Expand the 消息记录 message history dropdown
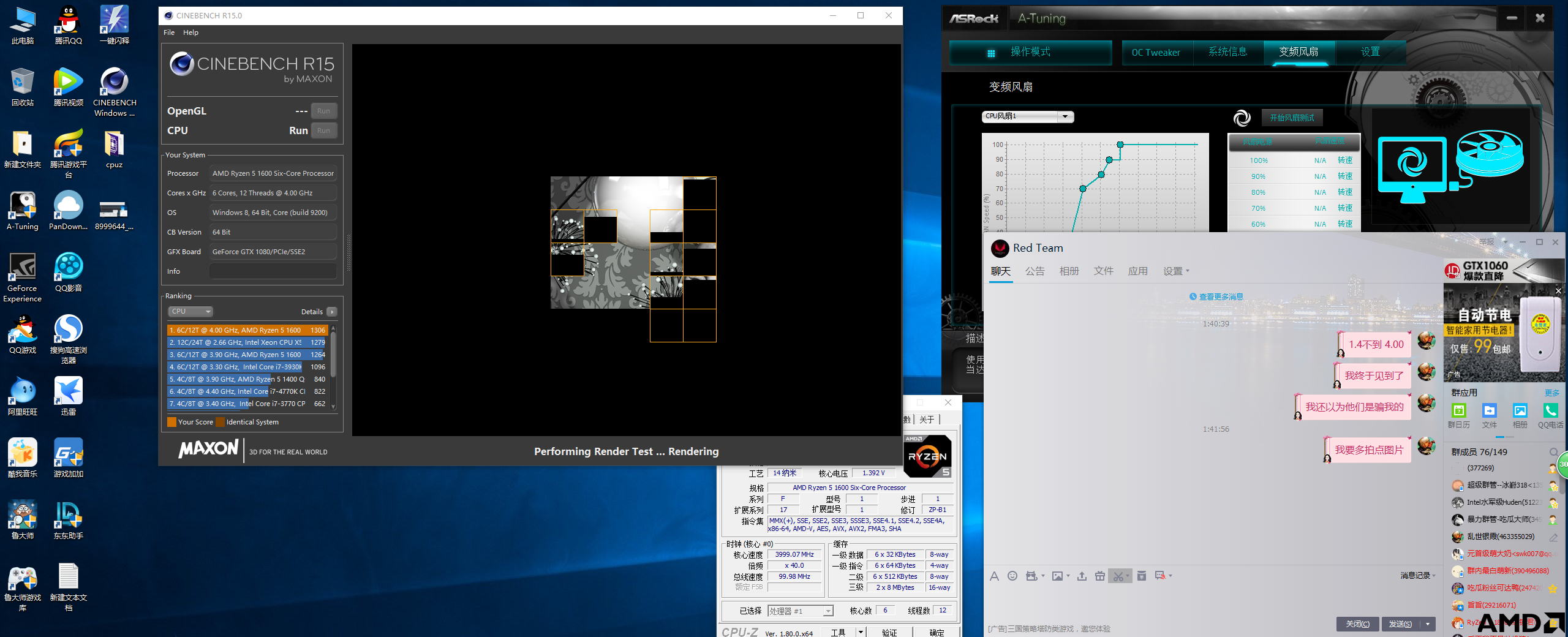This screenshot has height=637, width=1568. pos(1417,575)
